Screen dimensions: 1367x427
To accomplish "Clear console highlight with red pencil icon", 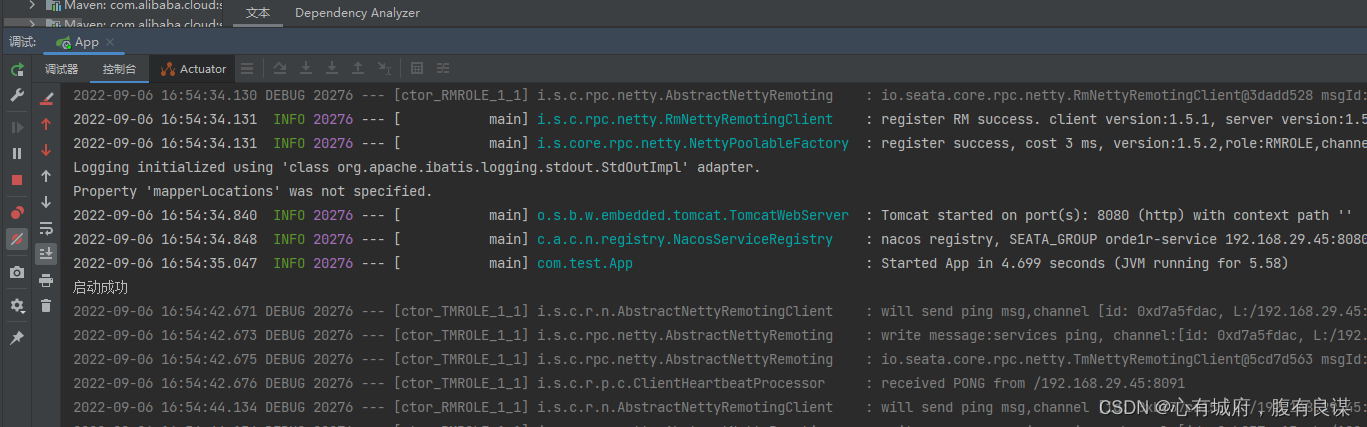I will 46,98.
